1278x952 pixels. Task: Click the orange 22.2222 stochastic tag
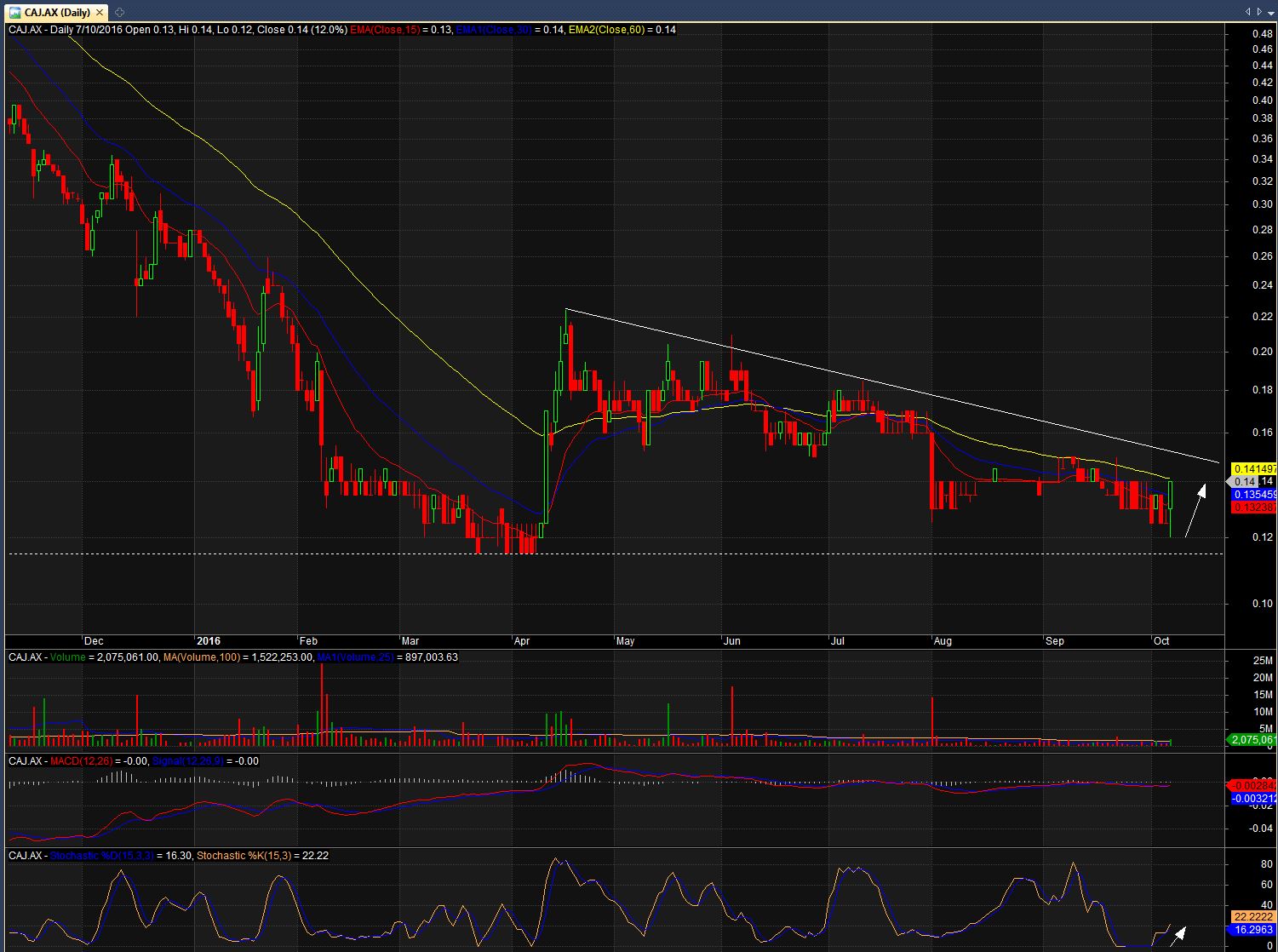(x=1252, y=917)
